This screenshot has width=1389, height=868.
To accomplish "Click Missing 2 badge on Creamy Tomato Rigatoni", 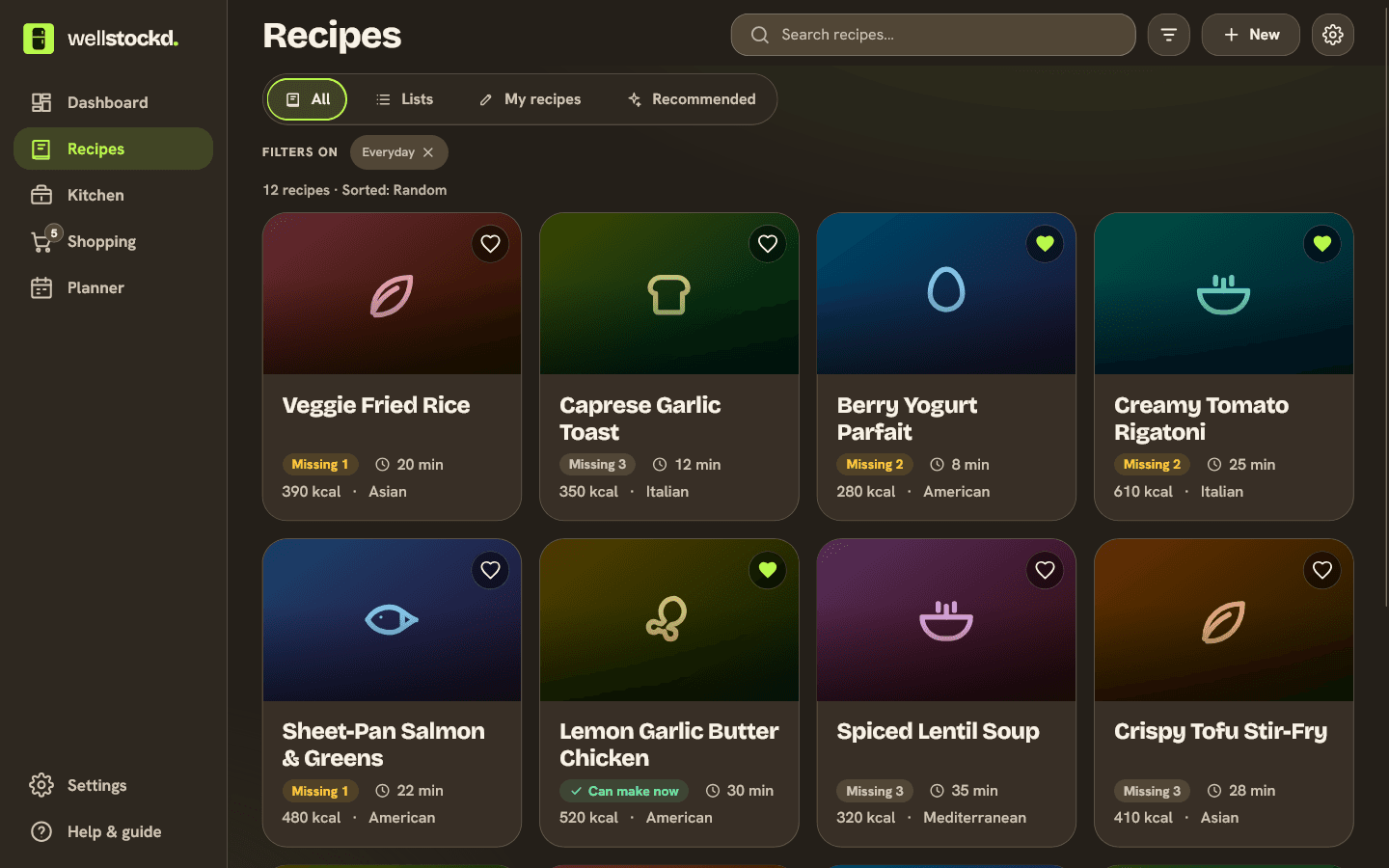I will pyautogui.click(x=1152, y=465).
